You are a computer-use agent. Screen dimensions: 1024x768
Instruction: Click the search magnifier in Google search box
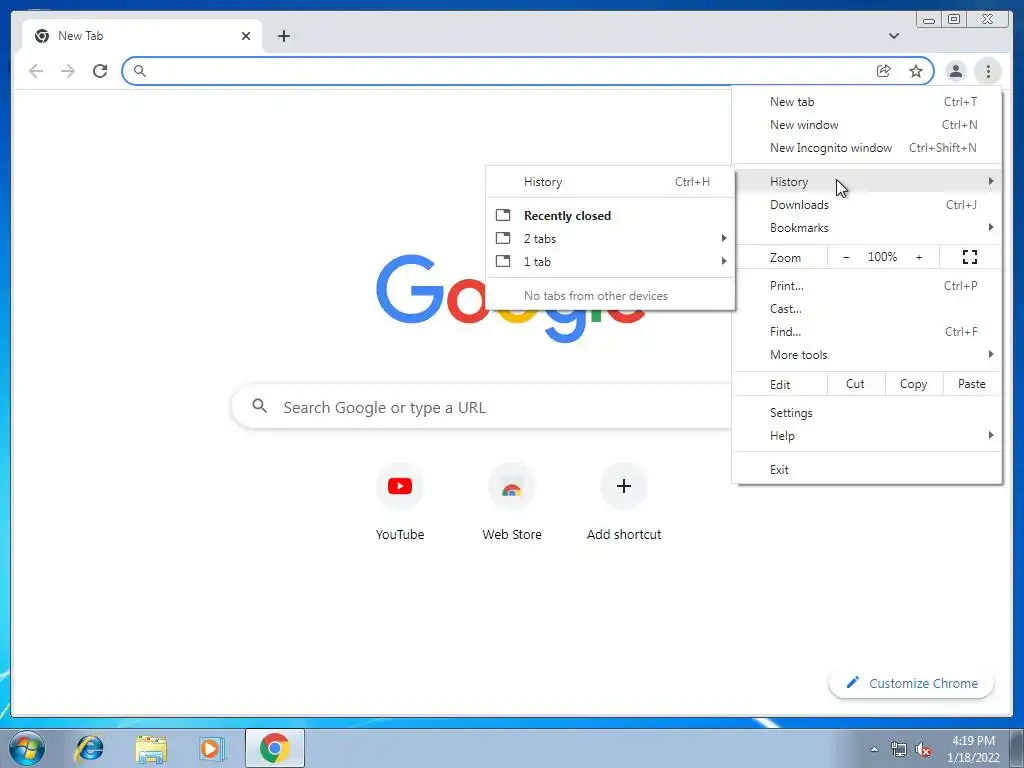[x=259, y=406]
